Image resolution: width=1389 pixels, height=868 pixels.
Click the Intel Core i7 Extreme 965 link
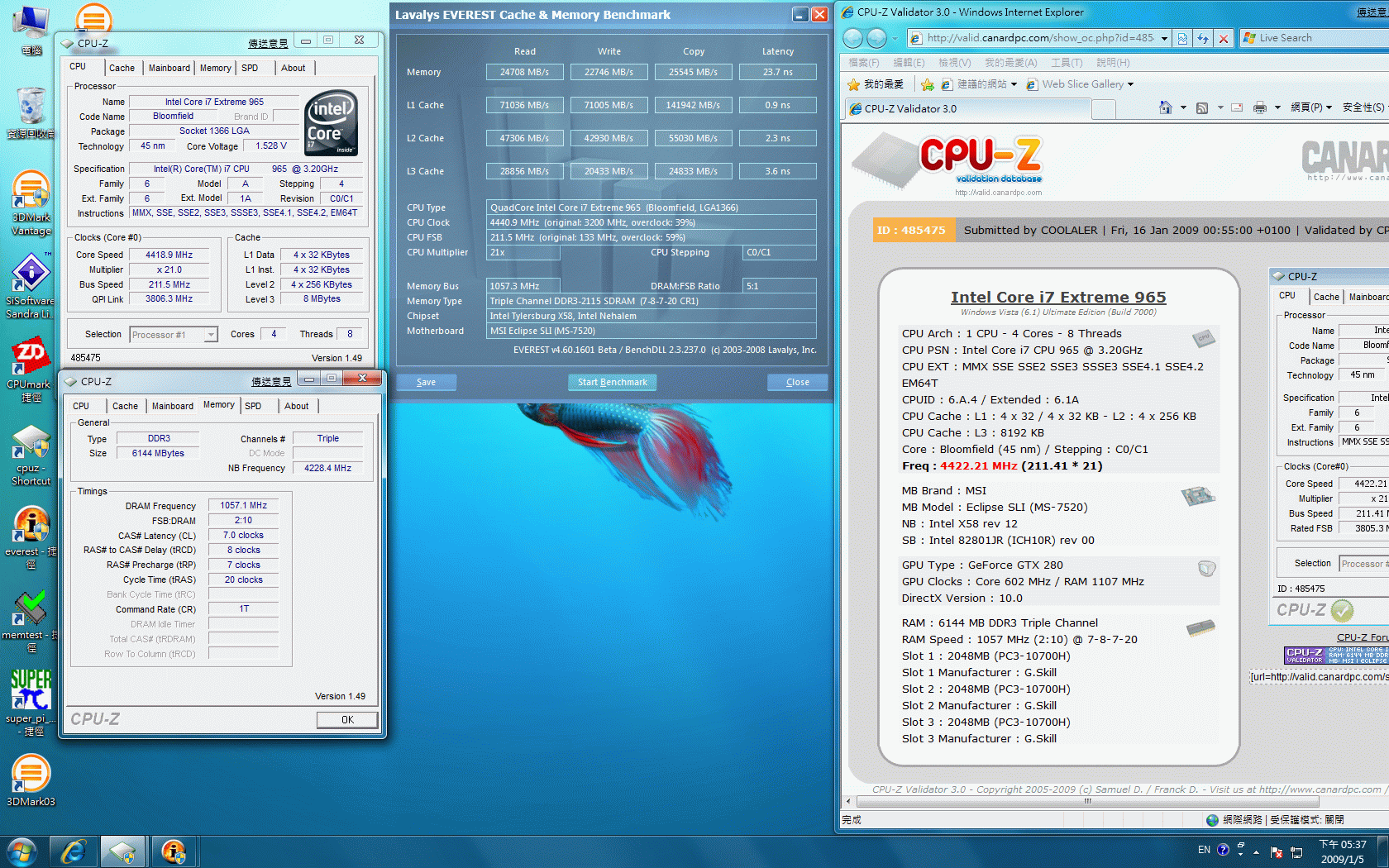pyautogui.click(x=1057, y=297)
